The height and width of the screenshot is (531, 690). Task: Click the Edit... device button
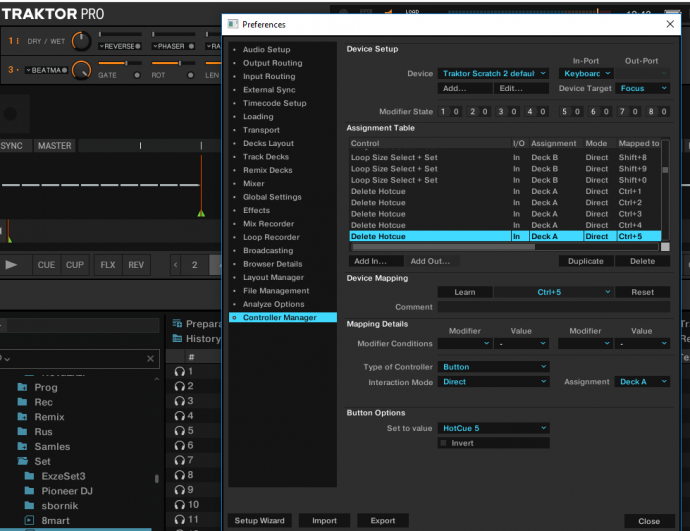tap(521, 88)
